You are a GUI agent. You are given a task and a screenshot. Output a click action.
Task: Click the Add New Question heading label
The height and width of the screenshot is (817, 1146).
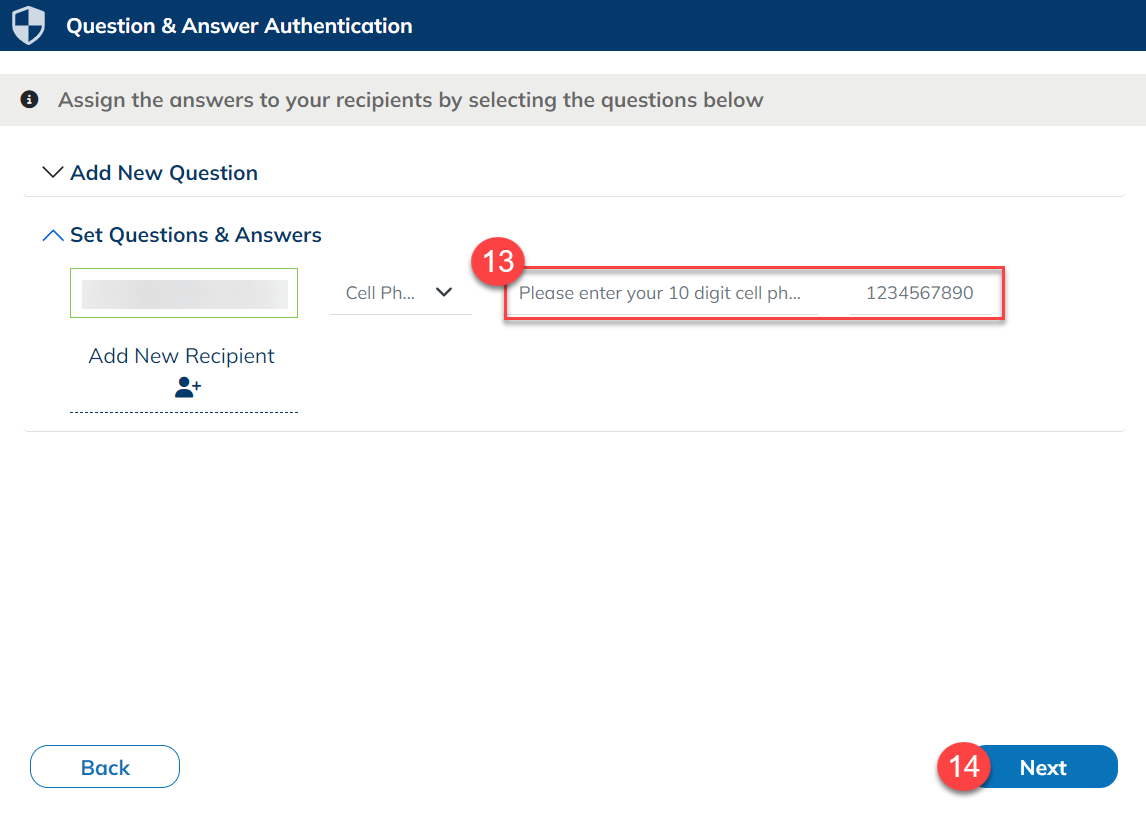(x=163, y=172)
